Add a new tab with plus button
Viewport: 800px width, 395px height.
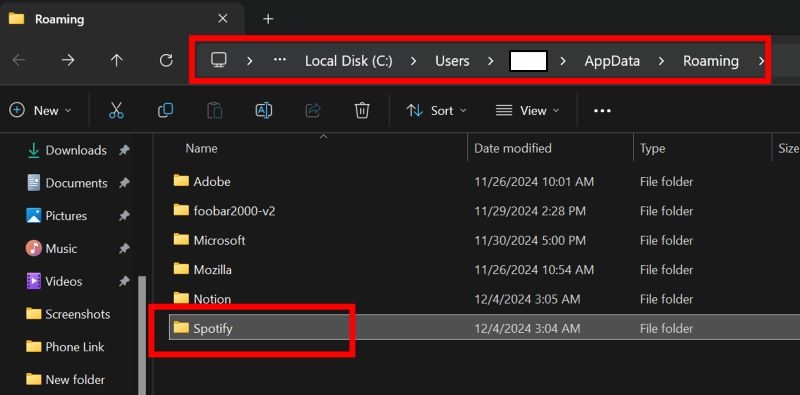point(268,19)
